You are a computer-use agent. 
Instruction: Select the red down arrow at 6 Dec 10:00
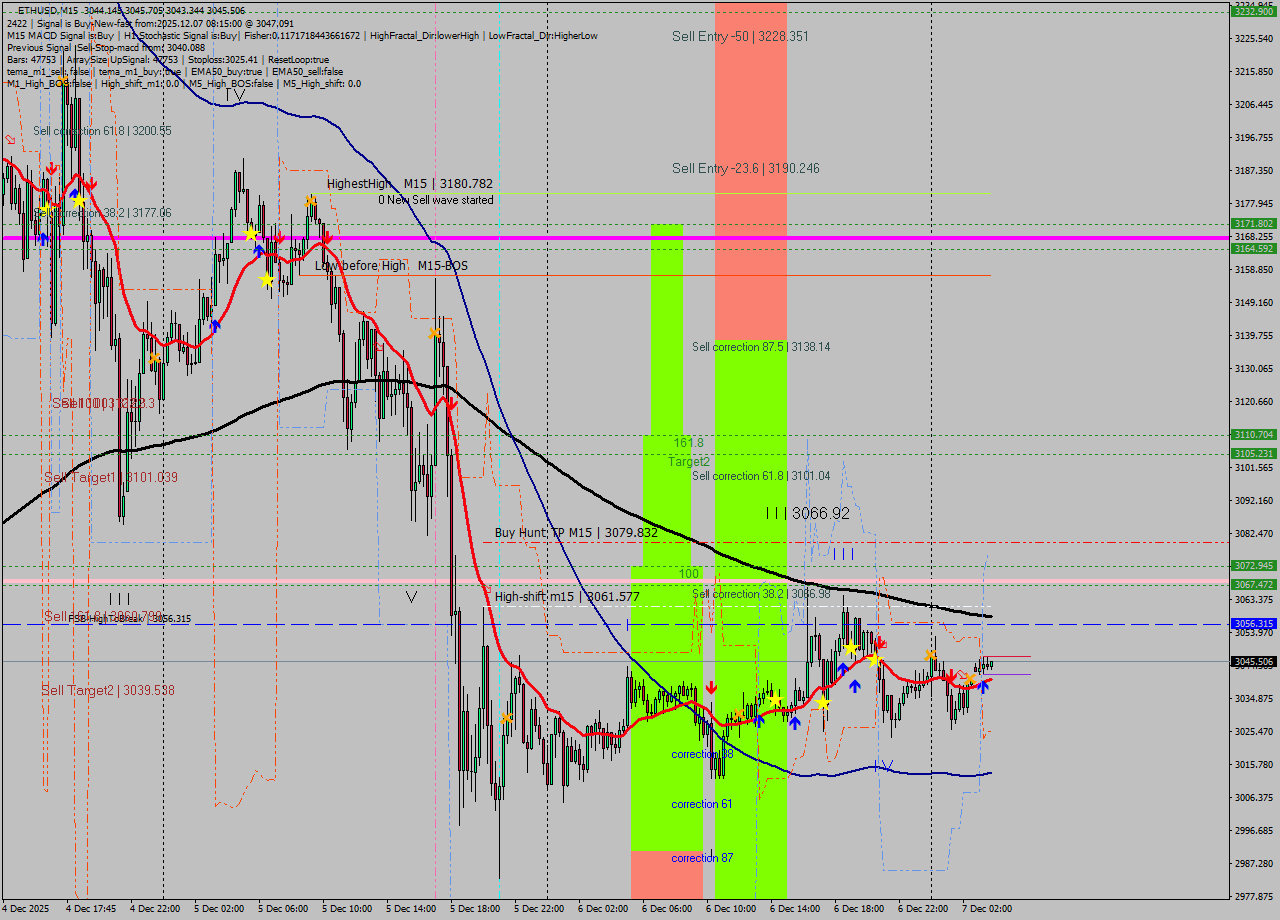pos(711,687)
